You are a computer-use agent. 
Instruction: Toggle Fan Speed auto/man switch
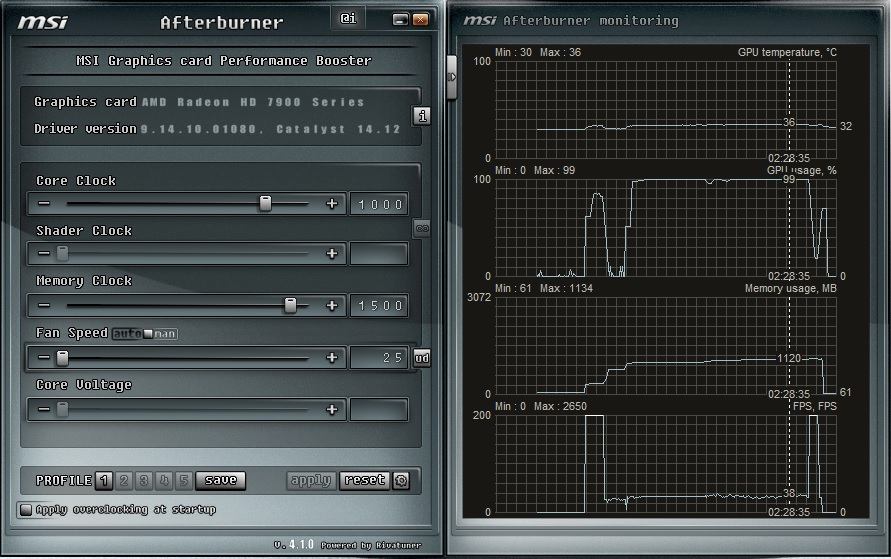tap(145, 333)
